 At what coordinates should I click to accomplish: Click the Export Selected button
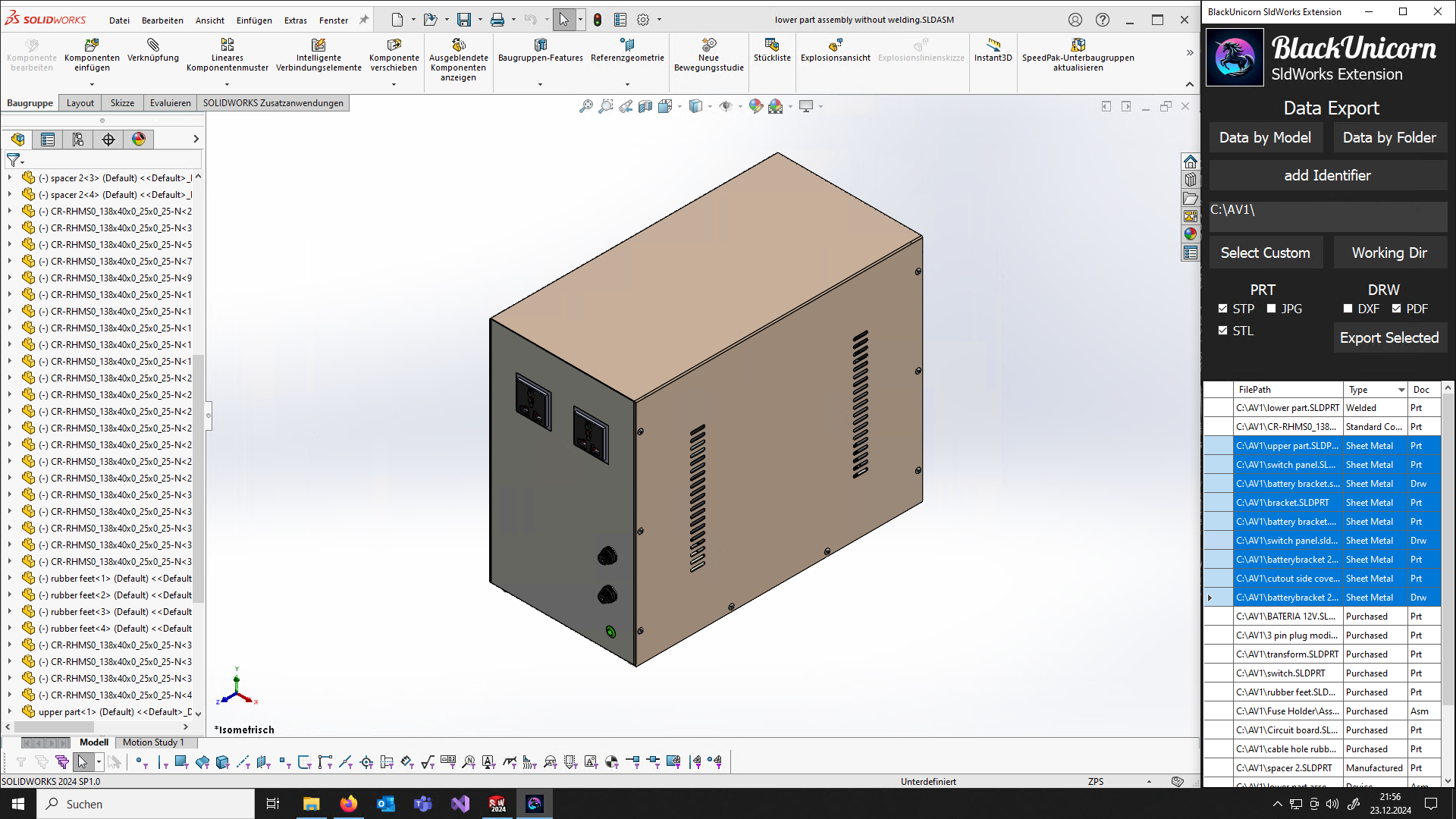1389,337
